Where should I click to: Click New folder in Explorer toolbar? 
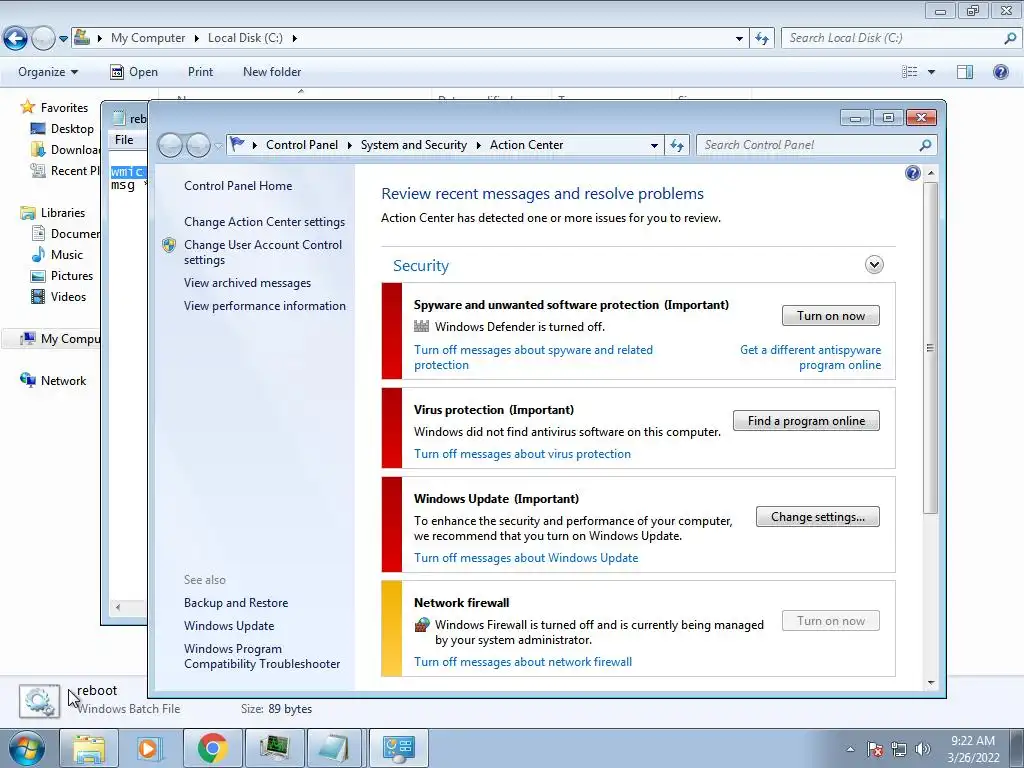click(x=272, y=72)
